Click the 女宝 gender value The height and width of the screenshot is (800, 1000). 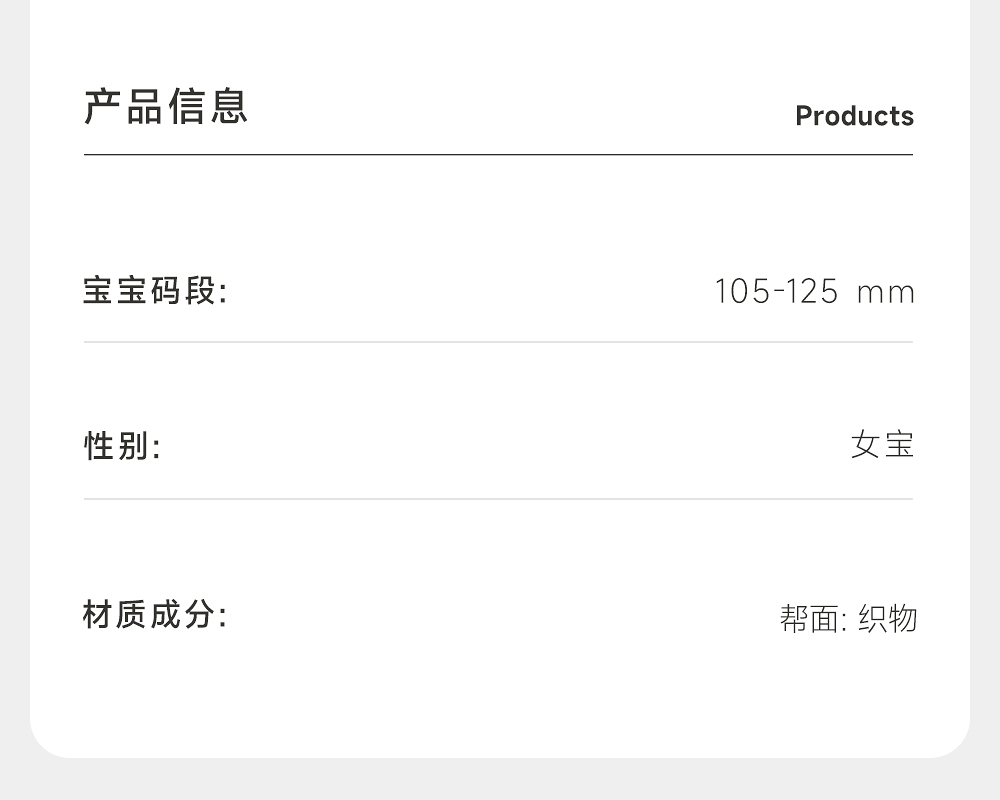pyautogui.click(x=882, y=445)
